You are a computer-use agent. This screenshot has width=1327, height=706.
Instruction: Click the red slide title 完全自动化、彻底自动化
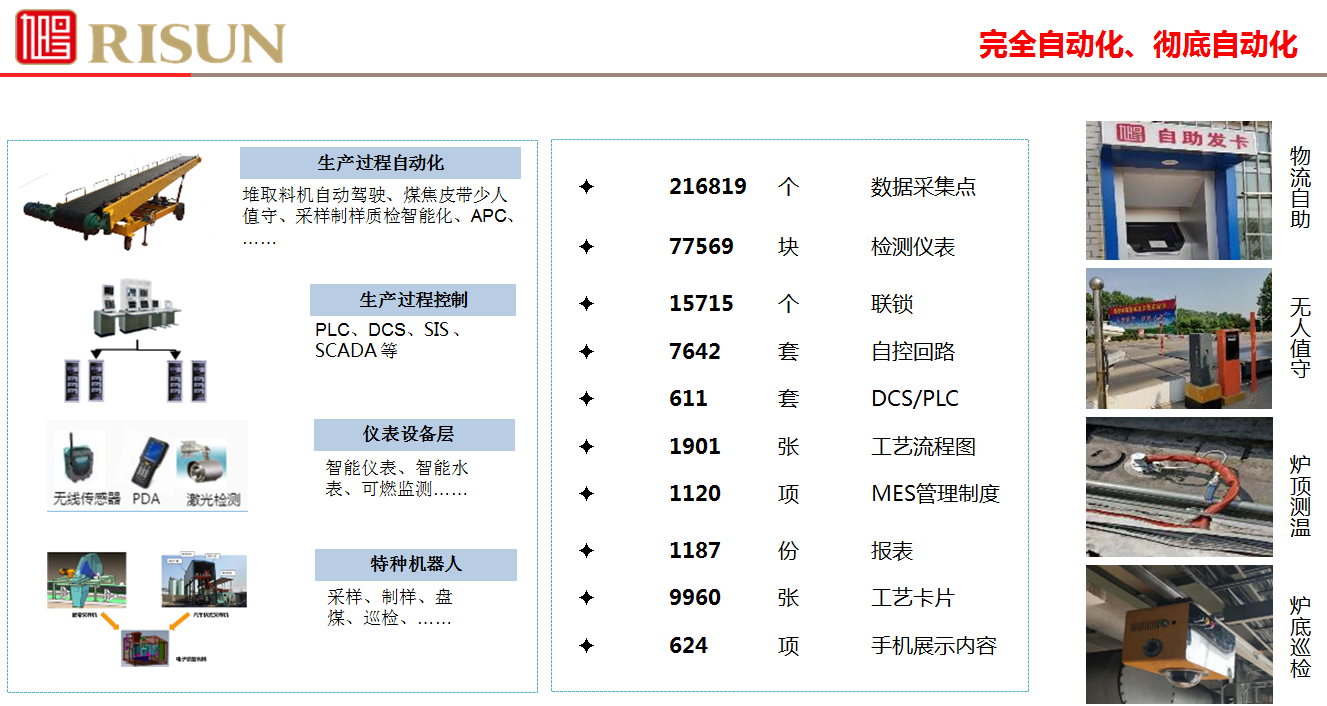click(x=1138, y=45)
